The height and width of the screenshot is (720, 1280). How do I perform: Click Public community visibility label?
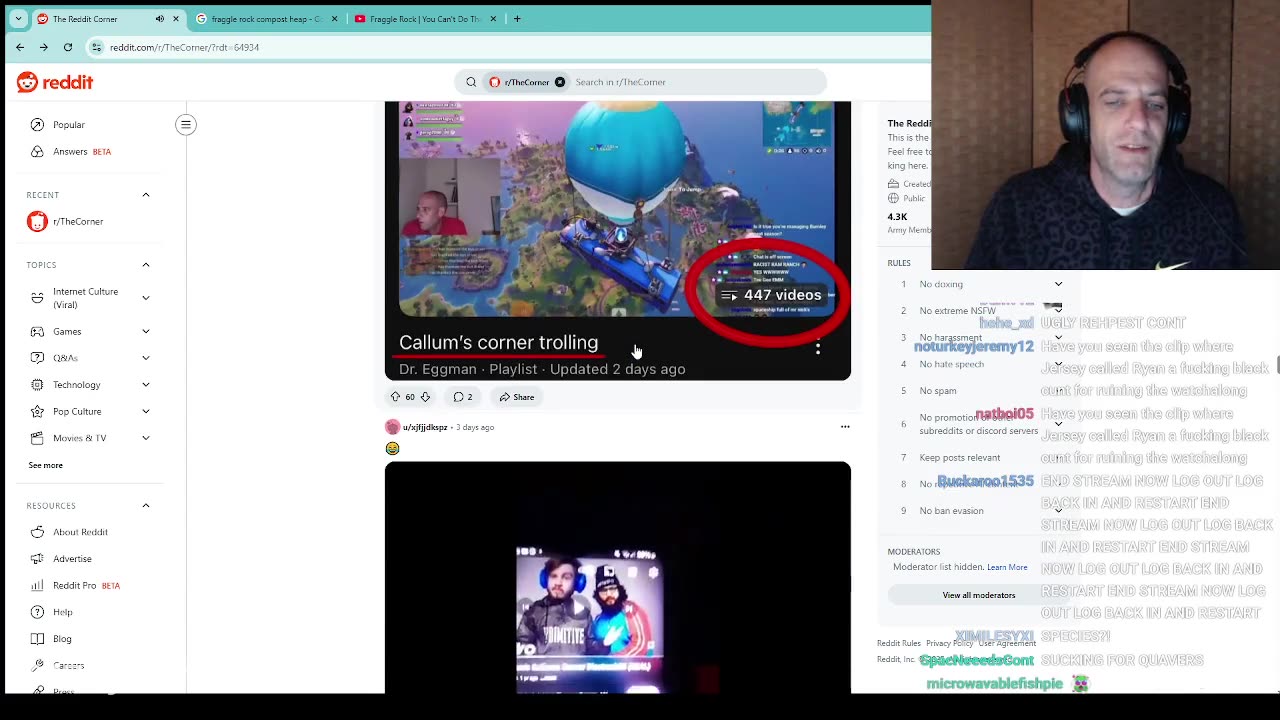(915, 198)
